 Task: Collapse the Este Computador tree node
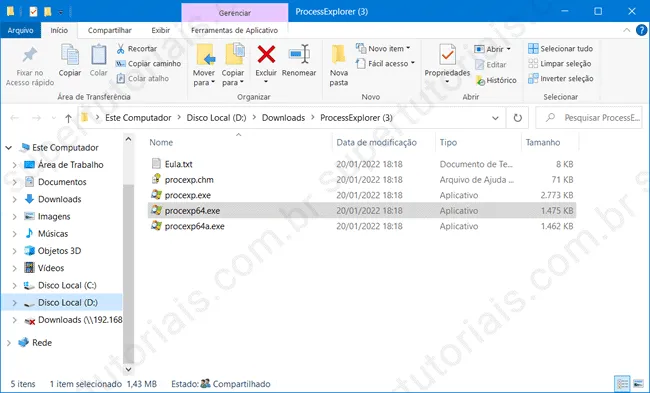tap(9, 148)
